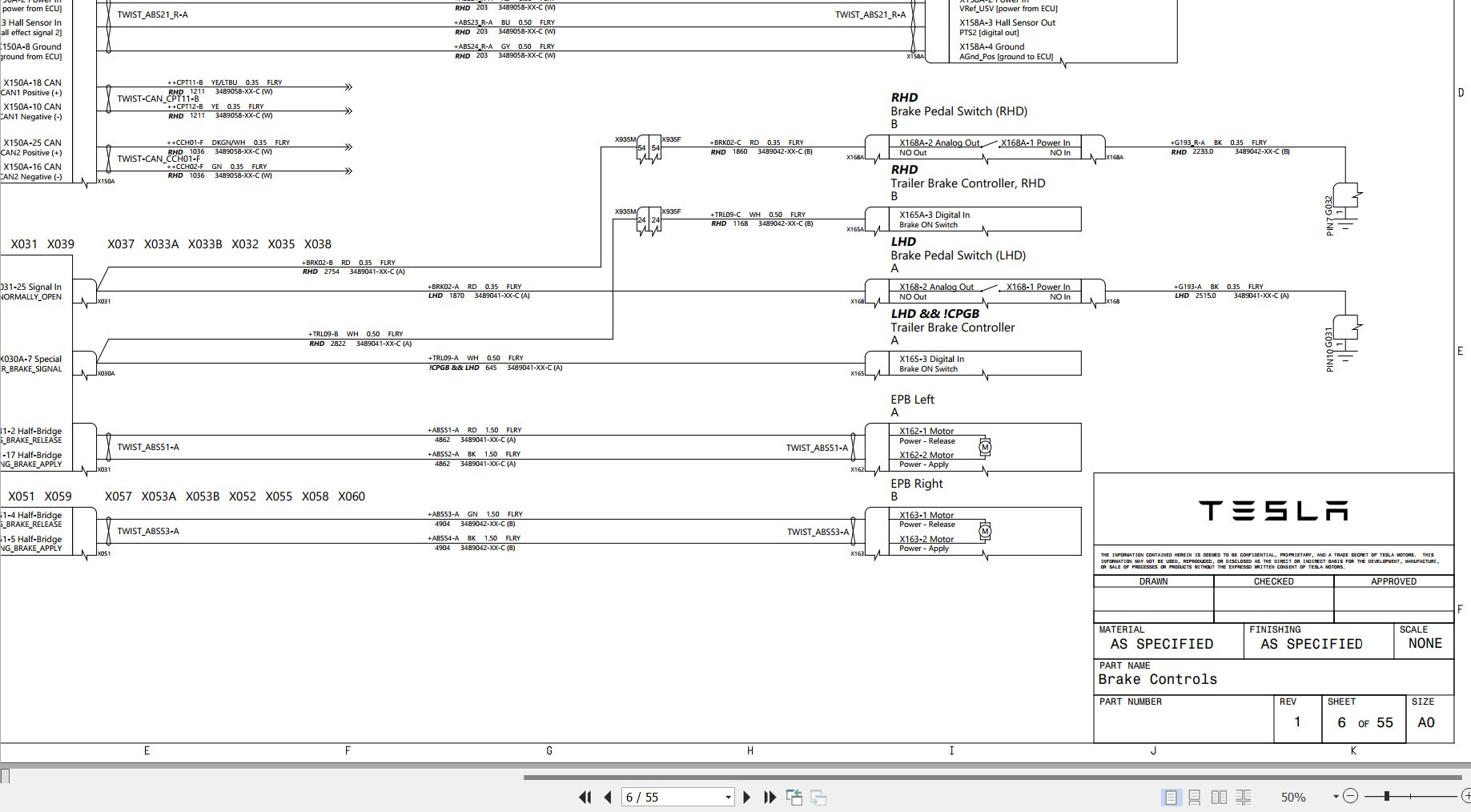This screenshot has width=1471, height=812.
Task: Toggle continuous scrolling page mode
Action: point(1195,797)
